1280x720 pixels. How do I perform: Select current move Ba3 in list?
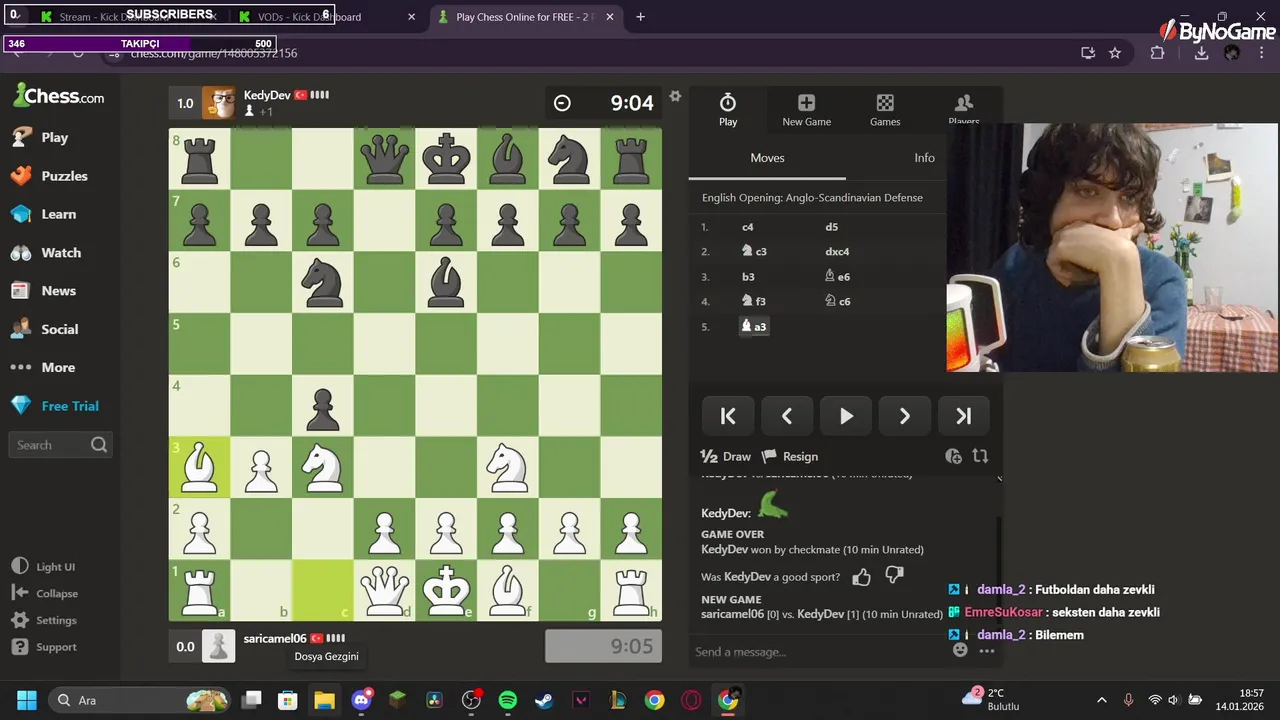753,327
